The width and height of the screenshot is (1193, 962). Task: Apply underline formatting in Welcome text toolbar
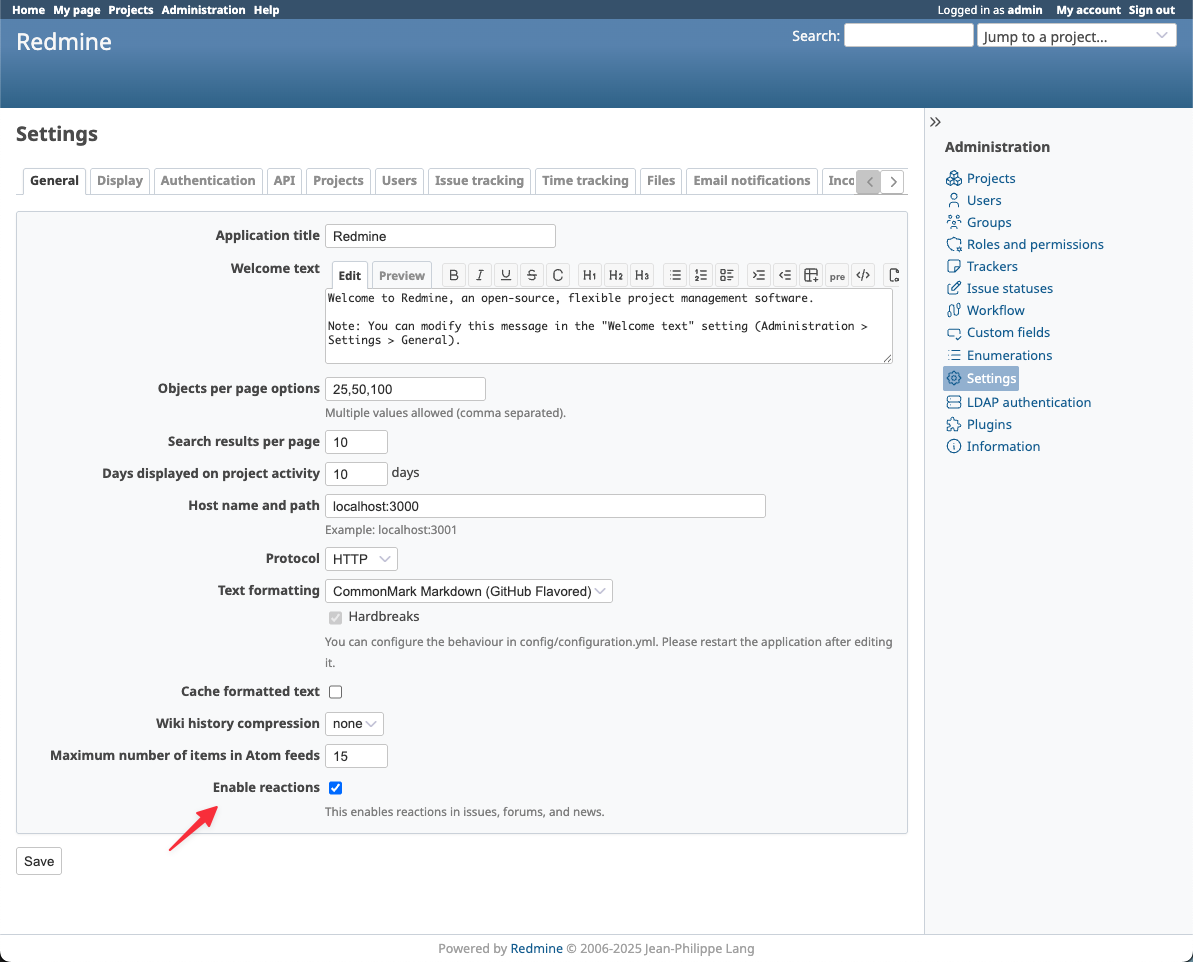click(505, 275)
